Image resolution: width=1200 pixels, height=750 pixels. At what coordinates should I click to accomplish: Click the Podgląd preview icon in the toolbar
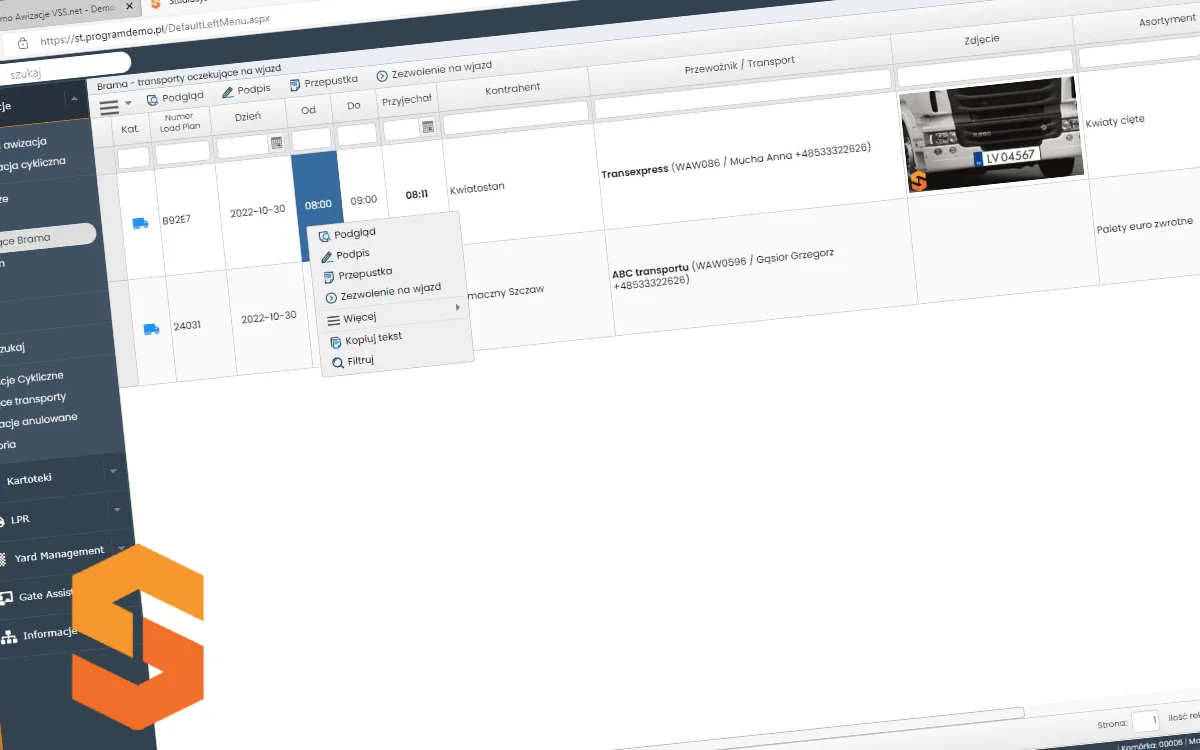(x=153, y=100)
